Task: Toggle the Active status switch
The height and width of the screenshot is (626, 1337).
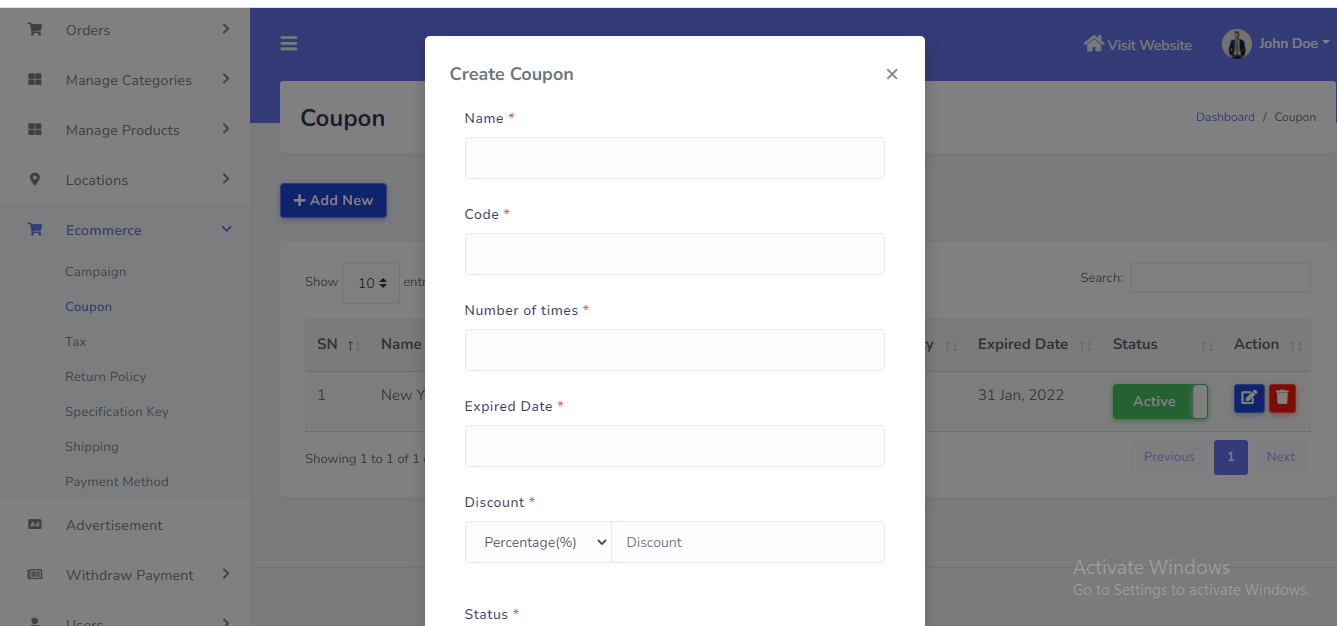Action: point(1160,401)
